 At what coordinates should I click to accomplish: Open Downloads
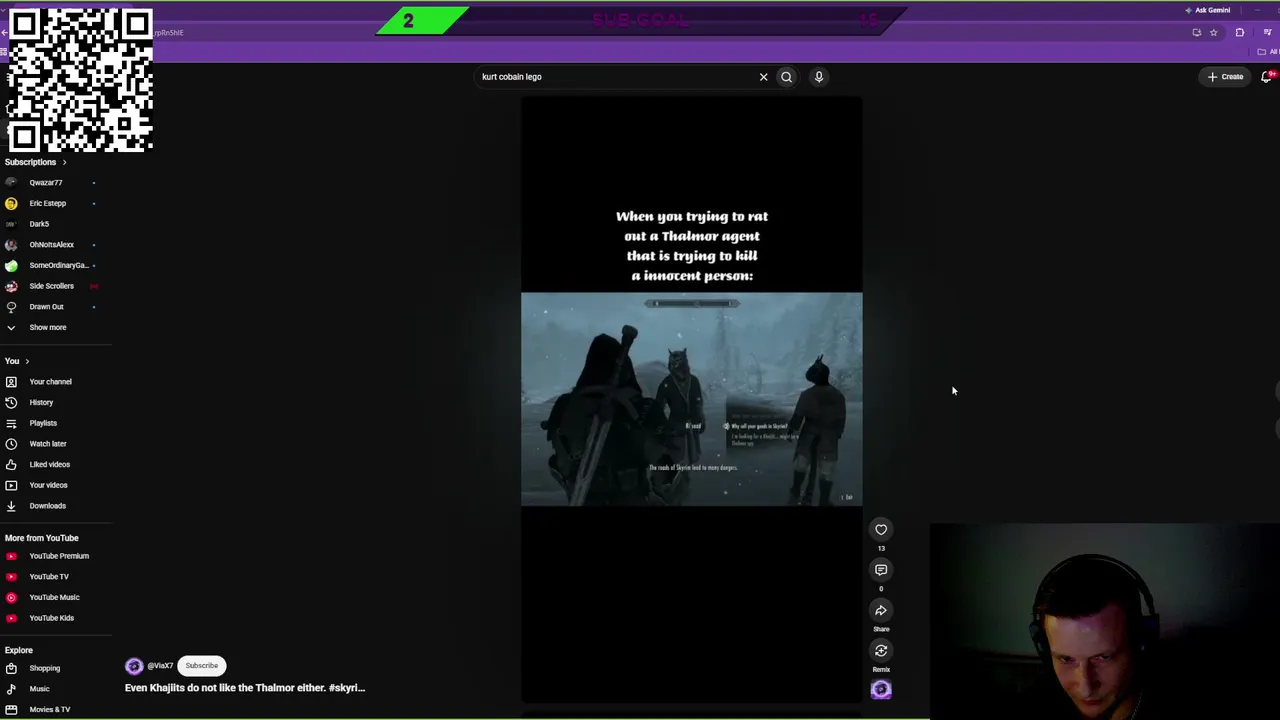click(50, 506)
